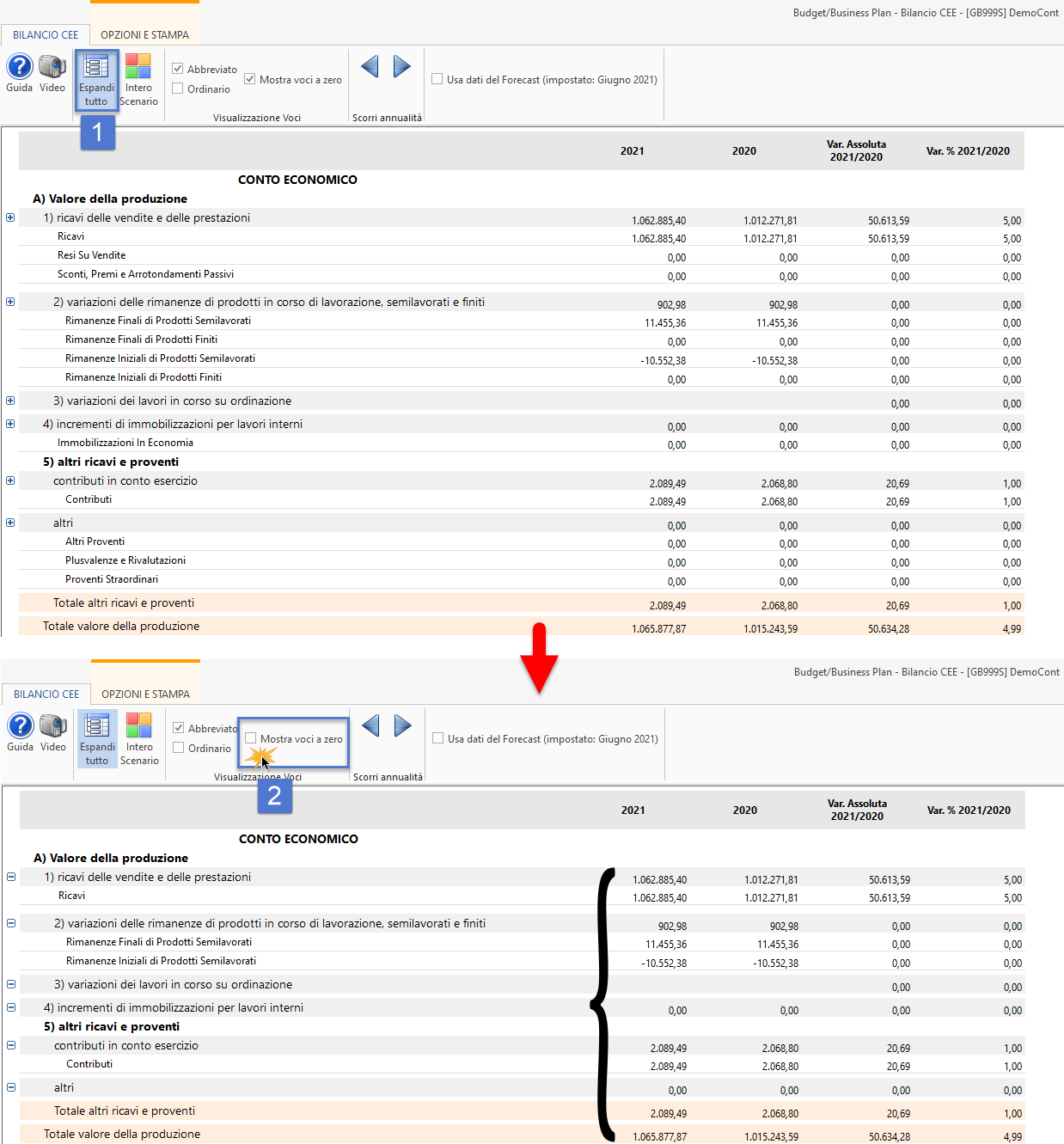Select Rimanenze Finali di Prodotti Finiti row

click(522, 340)
